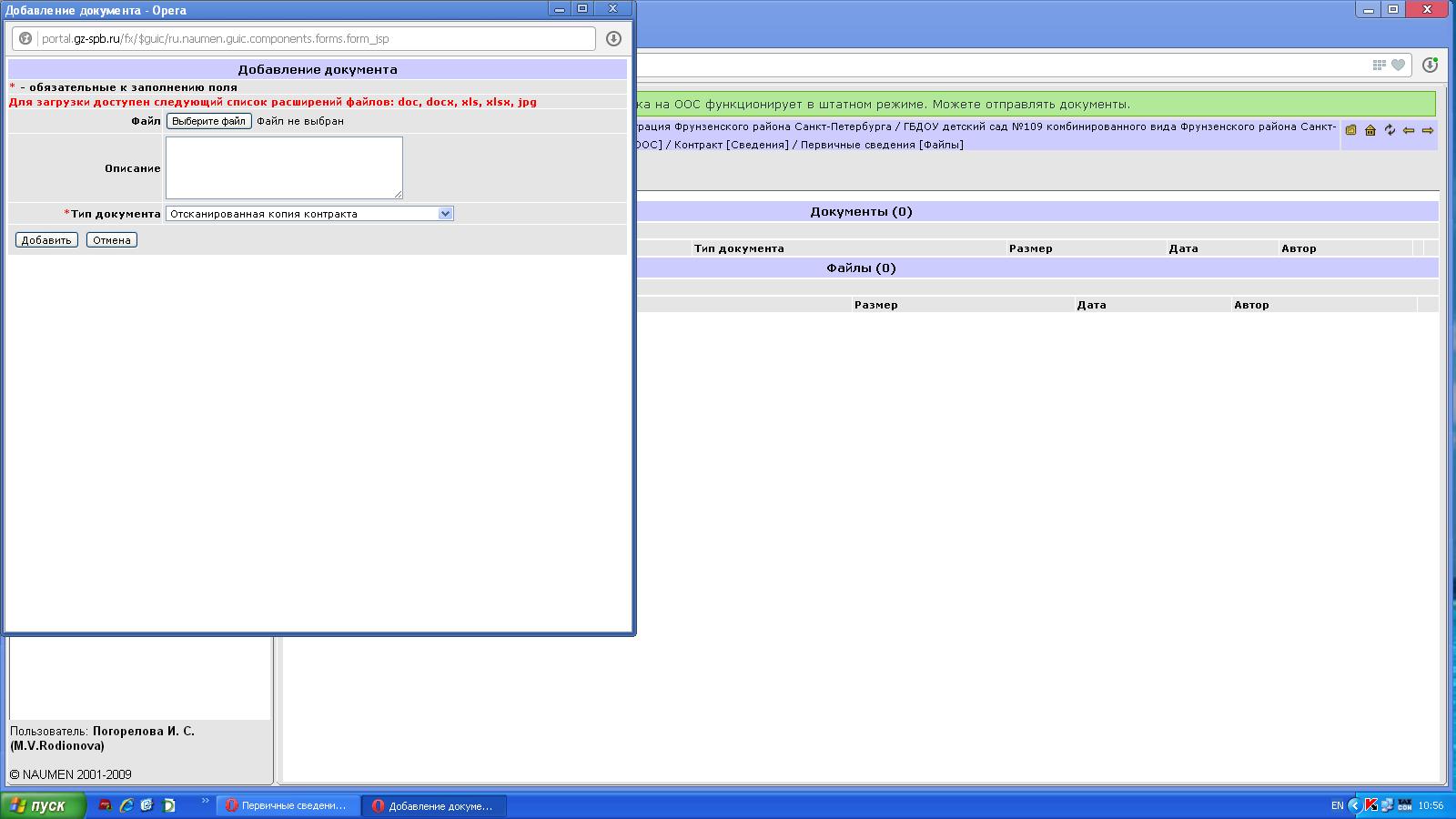Image resolution: width=1456 pixels, height=819 pixels.
Task: Click the site info icon in dialog address bar
Action: click(25, 38)
